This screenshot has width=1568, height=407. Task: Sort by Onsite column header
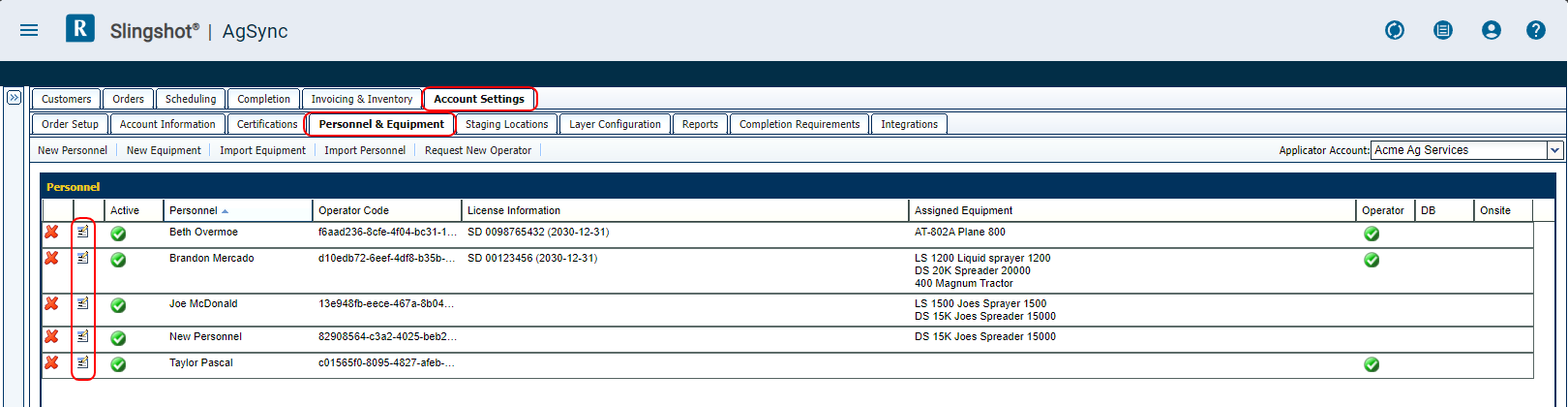pyautogui.click(x=1504, y=210)
